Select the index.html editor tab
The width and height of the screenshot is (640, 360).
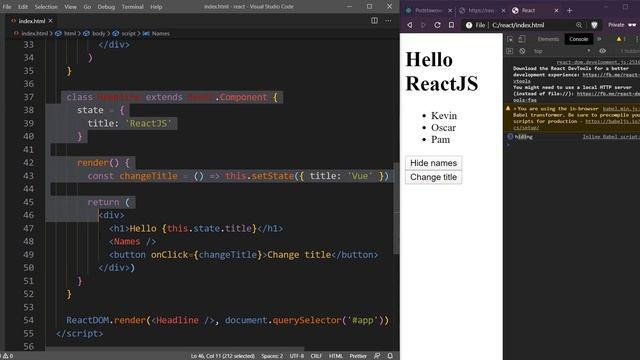click(31, 21)
